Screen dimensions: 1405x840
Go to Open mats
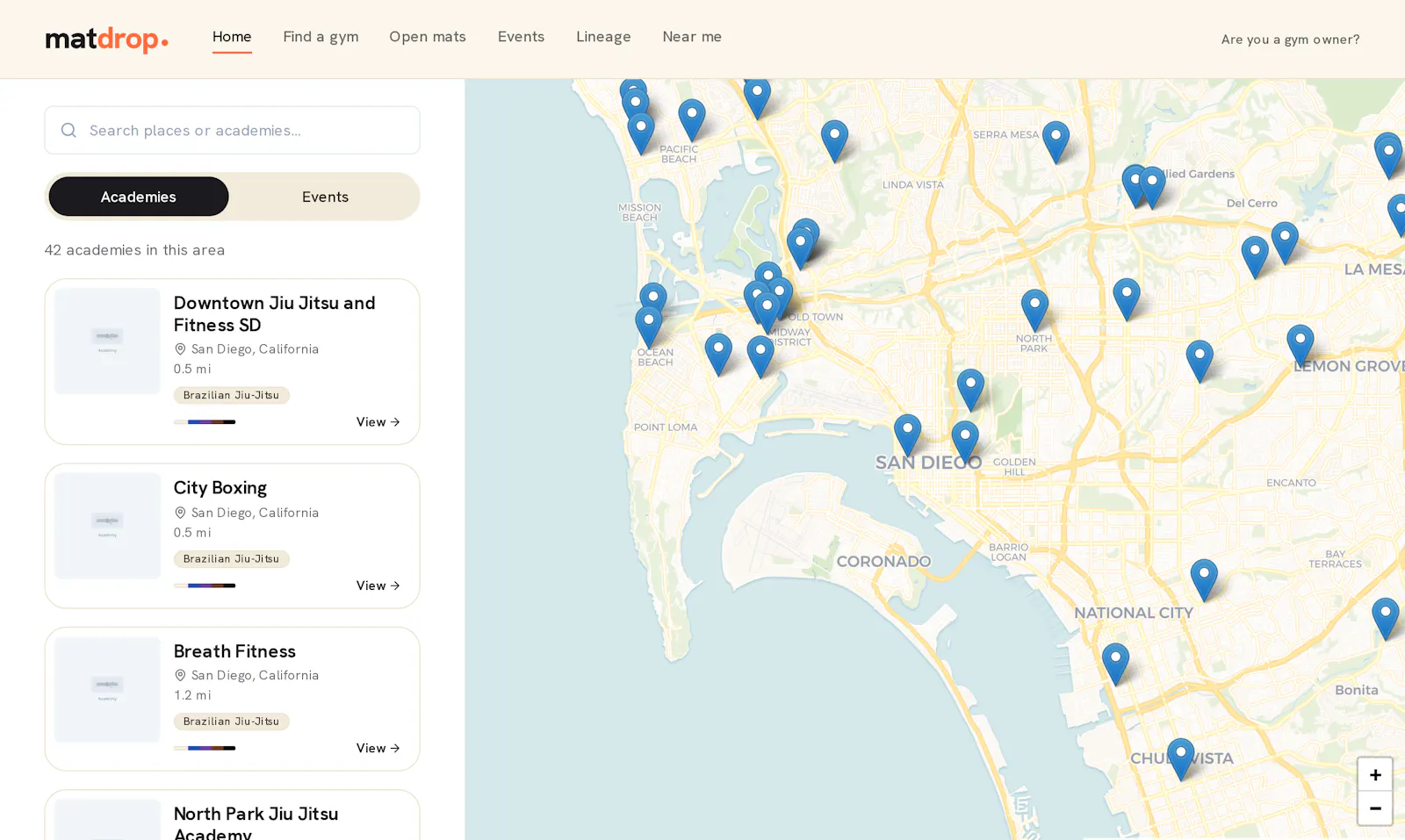click(428, 37)
